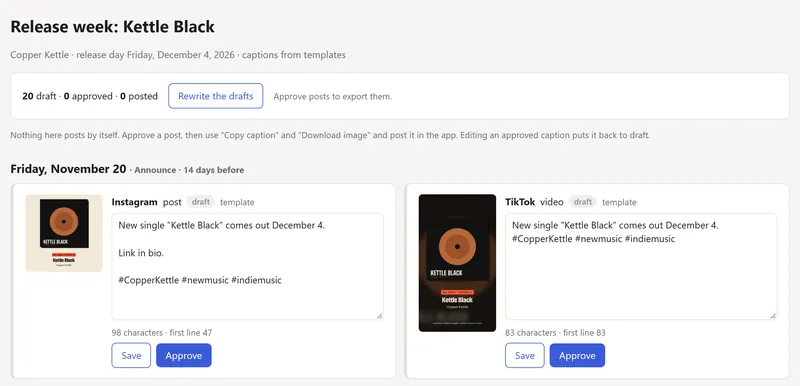
Task: Save the TikTok video caption
Action: coord(524,355)
